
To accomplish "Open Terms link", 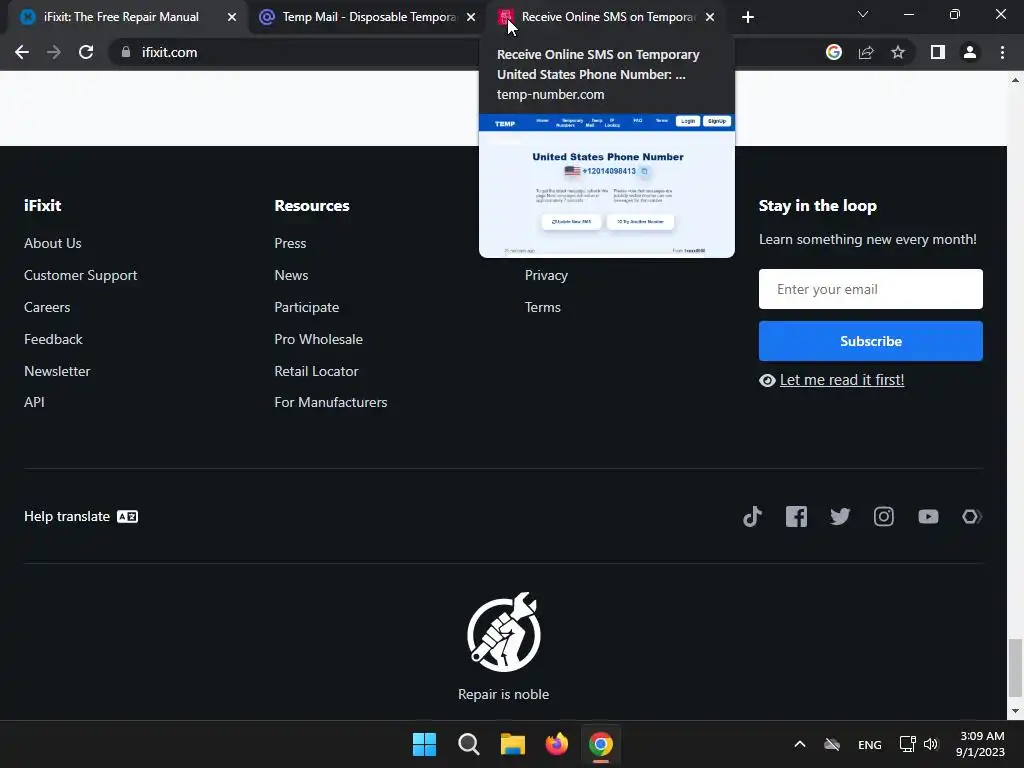I will pyautogui.click(x=543, y=307).
